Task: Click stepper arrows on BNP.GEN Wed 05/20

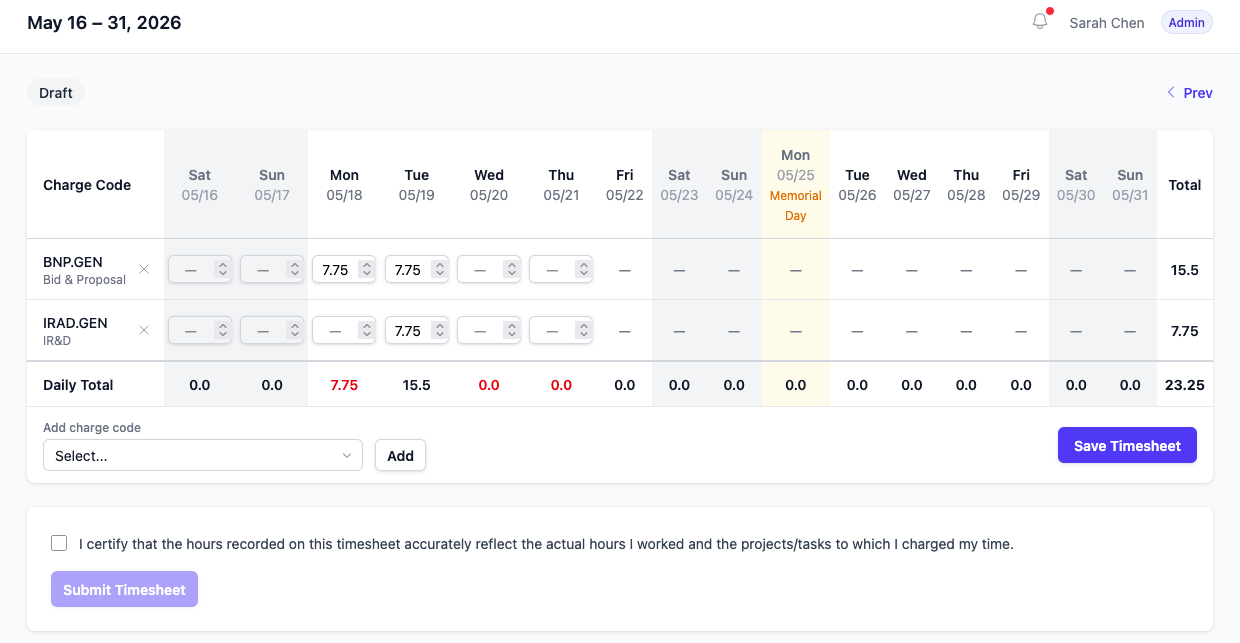Action: pyautogui.click(x=511, y=270)
